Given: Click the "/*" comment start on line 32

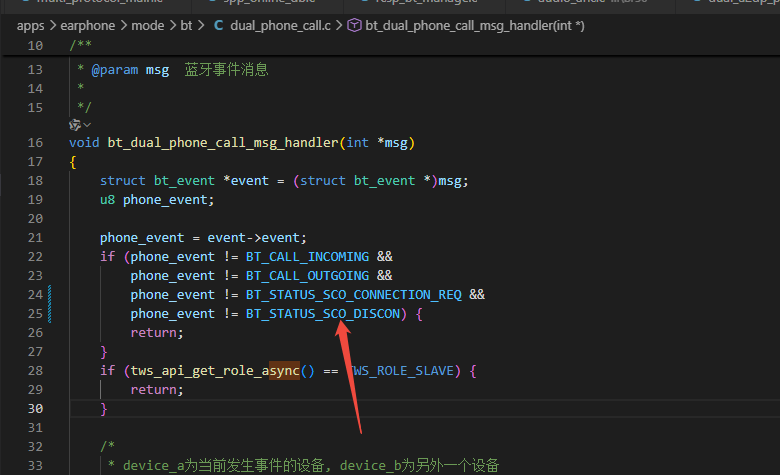Looking at the screenshot, I should [x=107, y=446].
